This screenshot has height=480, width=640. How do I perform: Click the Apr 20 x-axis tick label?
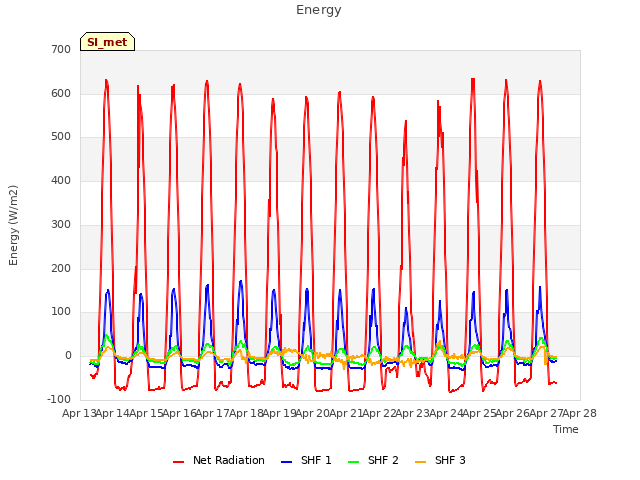(313, 413)
